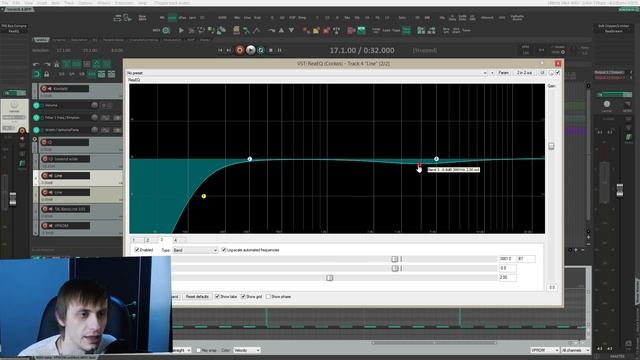Viewport: 640px width, 360px height.
Task: Click the MIDI editor horizontal scrollbar
Action: tap(434, 343)
